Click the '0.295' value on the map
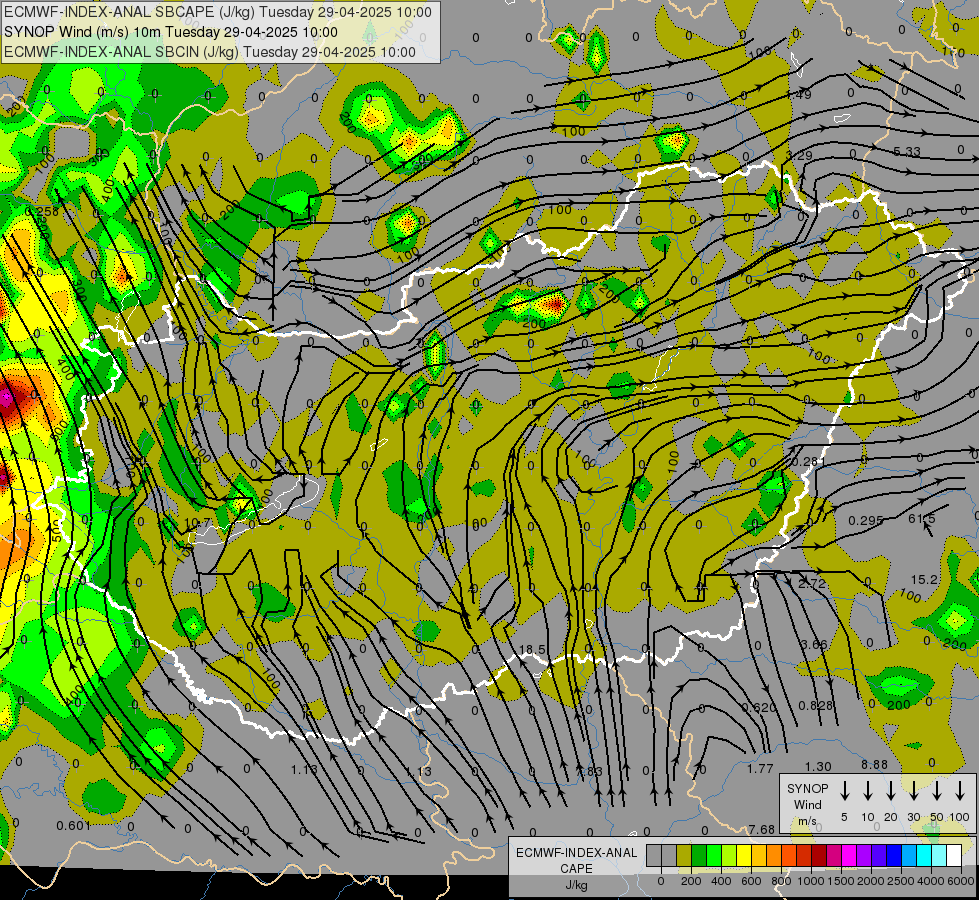The image size is (979, 900). (x=866, y=520)
